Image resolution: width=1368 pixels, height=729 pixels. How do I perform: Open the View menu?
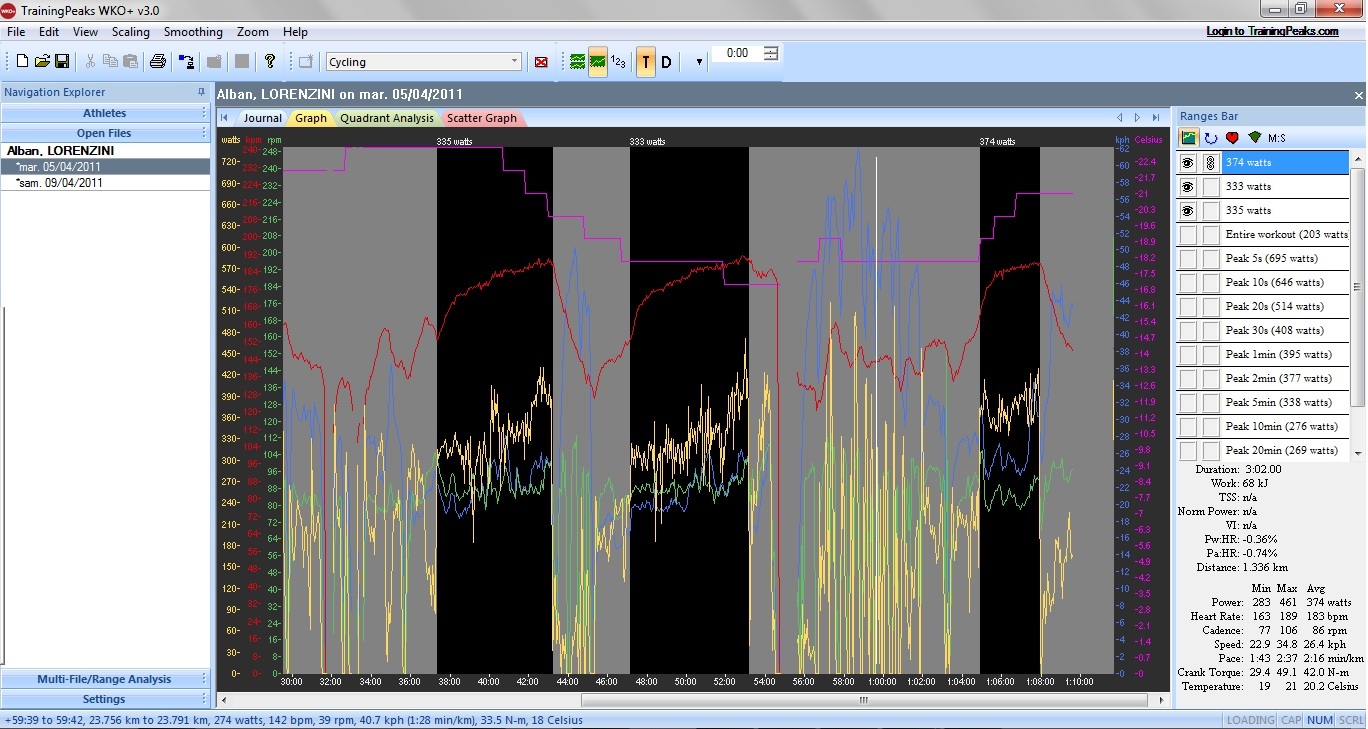click(x=86, y=32)
